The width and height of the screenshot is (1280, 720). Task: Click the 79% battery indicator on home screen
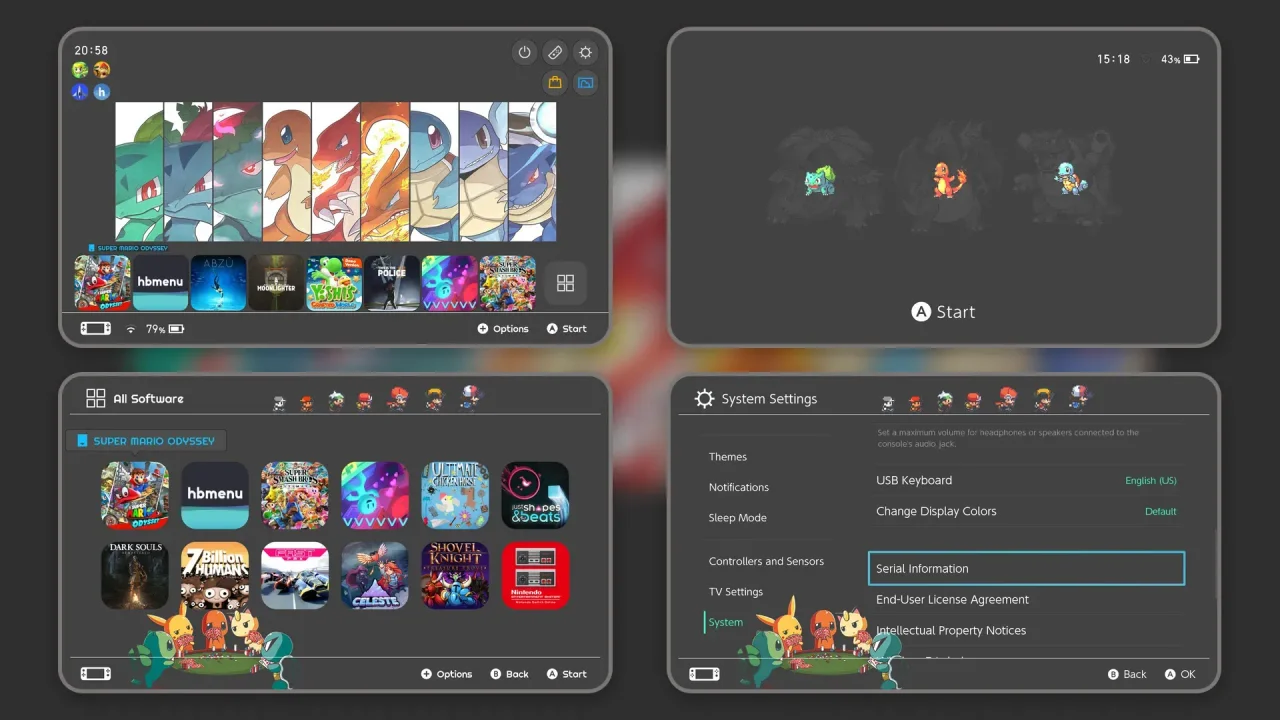click(165, 329)
